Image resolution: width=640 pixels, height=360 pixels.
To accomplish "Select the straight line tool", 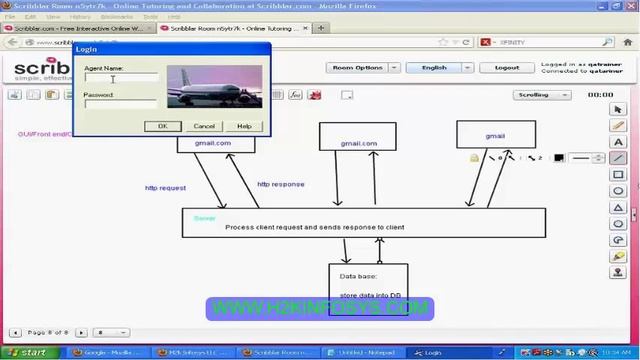I will coord(618,158).
